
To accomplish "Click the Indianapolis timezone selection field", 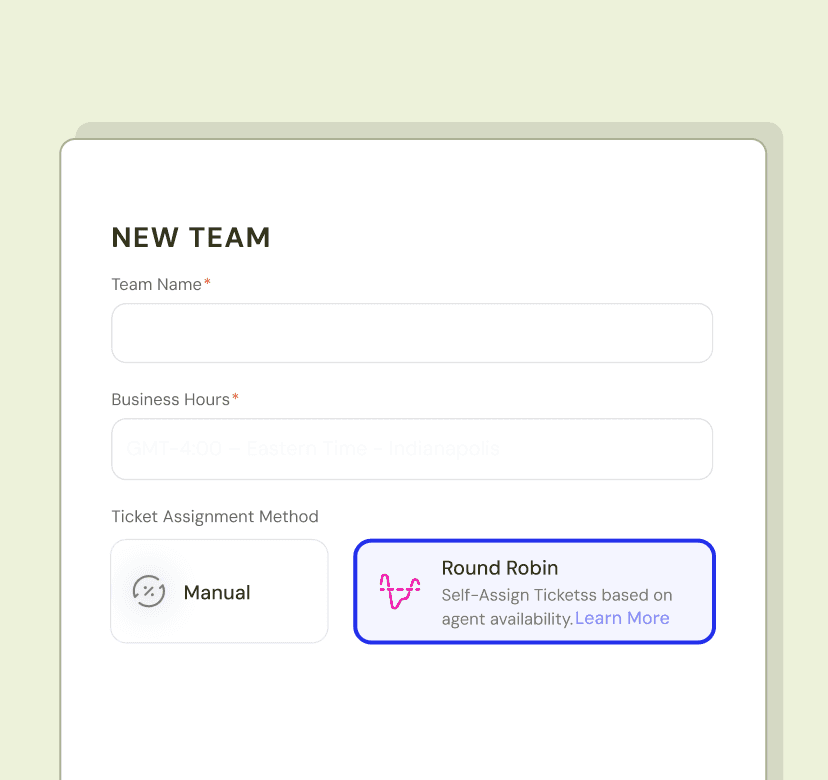I will [x=412, y=449].
